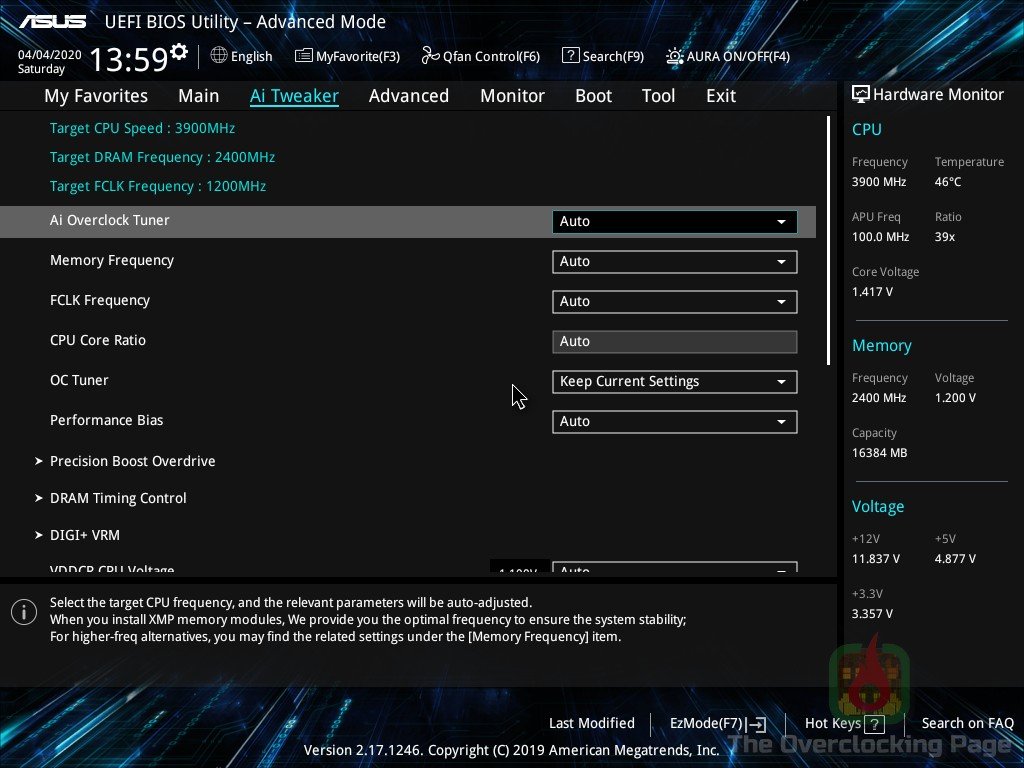Screen dimensions: 1024x768
Task: Expand the DIGI+ VRM section
Action: point(84,535)
